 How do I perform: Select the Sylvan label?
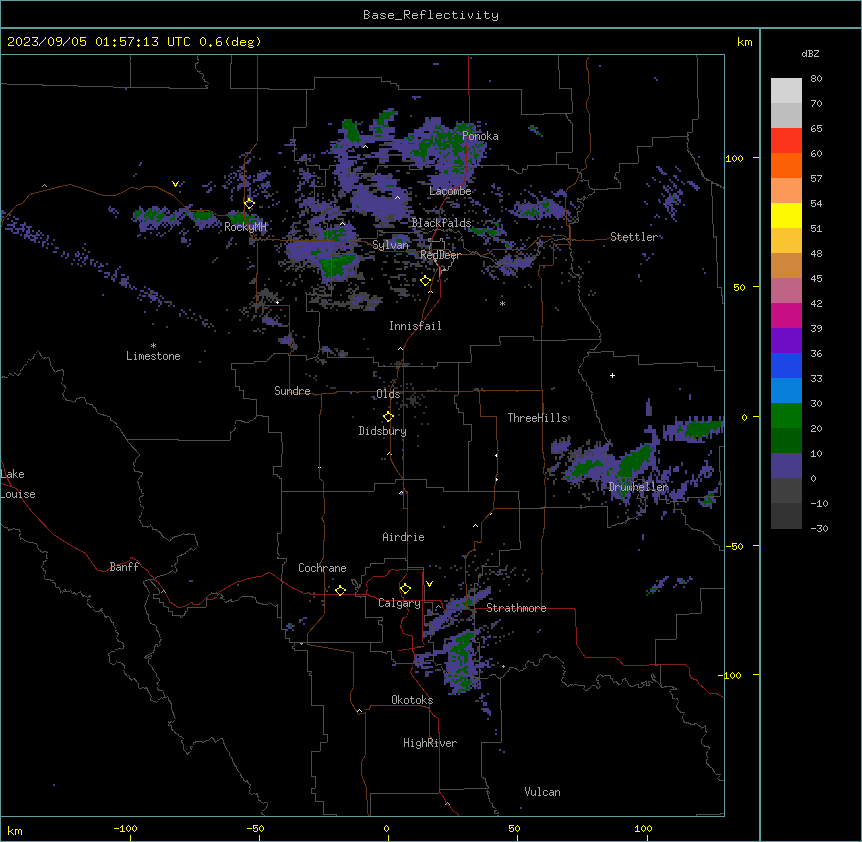click(x=390, y=245)
